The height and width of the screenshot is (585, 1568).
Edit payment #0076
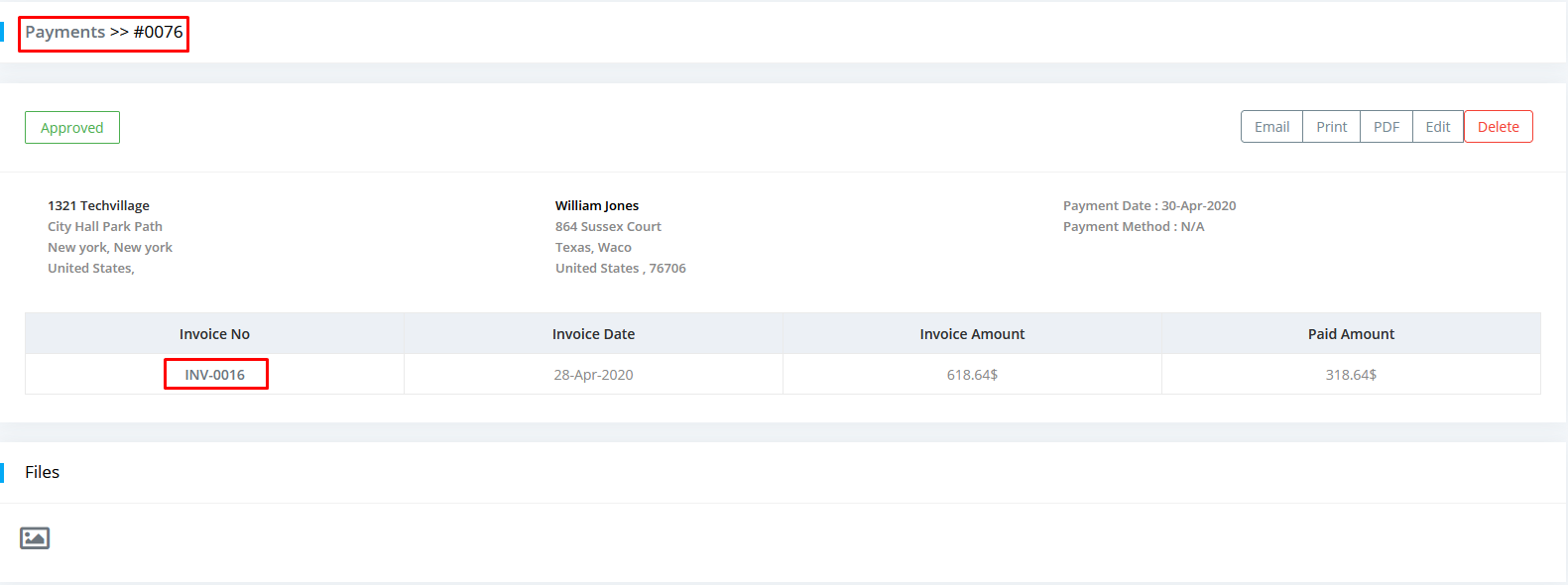pos(1437,127)
